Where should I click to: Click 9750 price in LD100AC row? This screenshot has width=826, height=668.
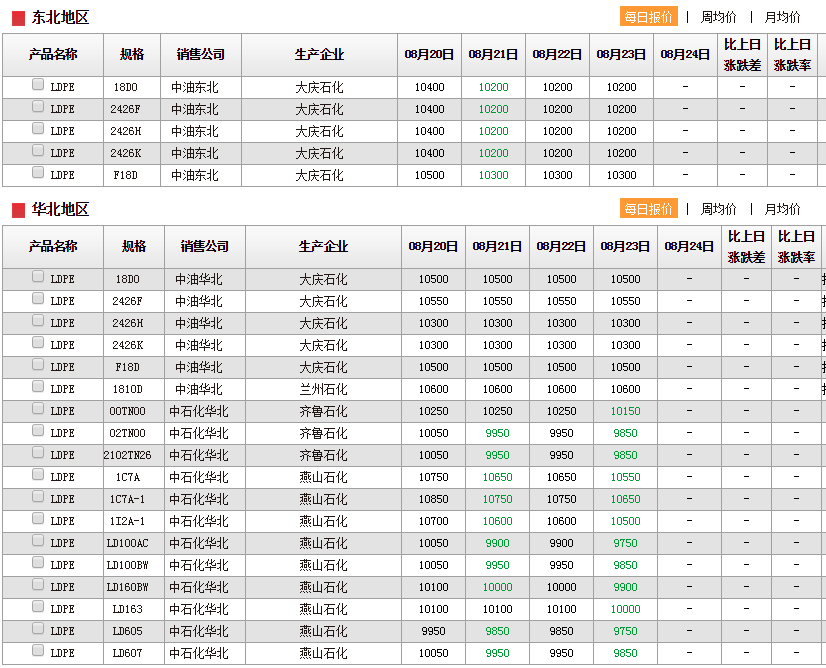[x=625, y=543]
